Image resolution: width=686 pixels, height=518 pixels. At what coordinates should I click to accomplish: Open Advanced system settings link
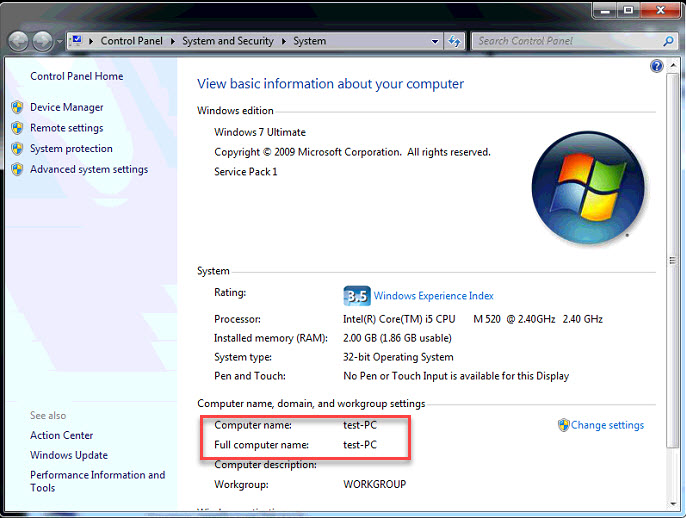[89, 169]
